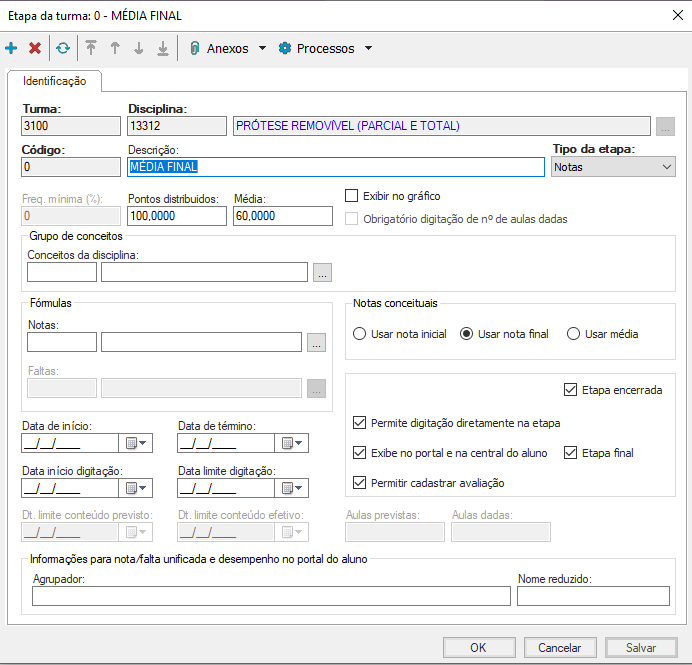
Task: Expand the Data limite digitação calendar dropdown
Action: (x=292, y=488)
